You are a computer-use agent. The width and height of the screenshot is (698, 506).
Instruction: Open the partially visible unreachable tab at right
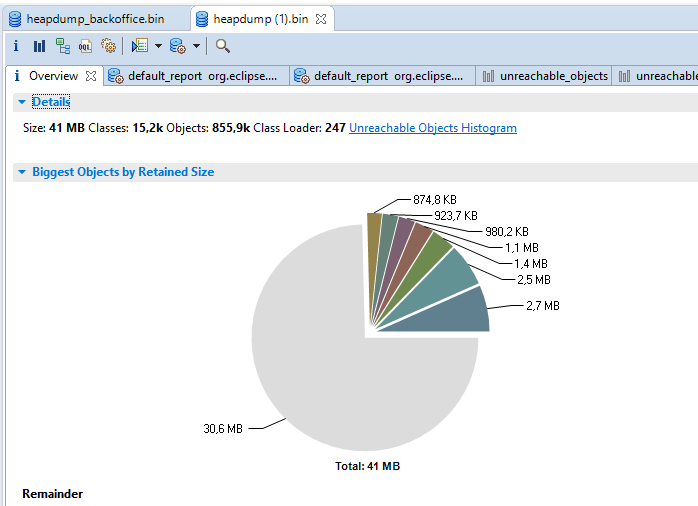point(657,77)
